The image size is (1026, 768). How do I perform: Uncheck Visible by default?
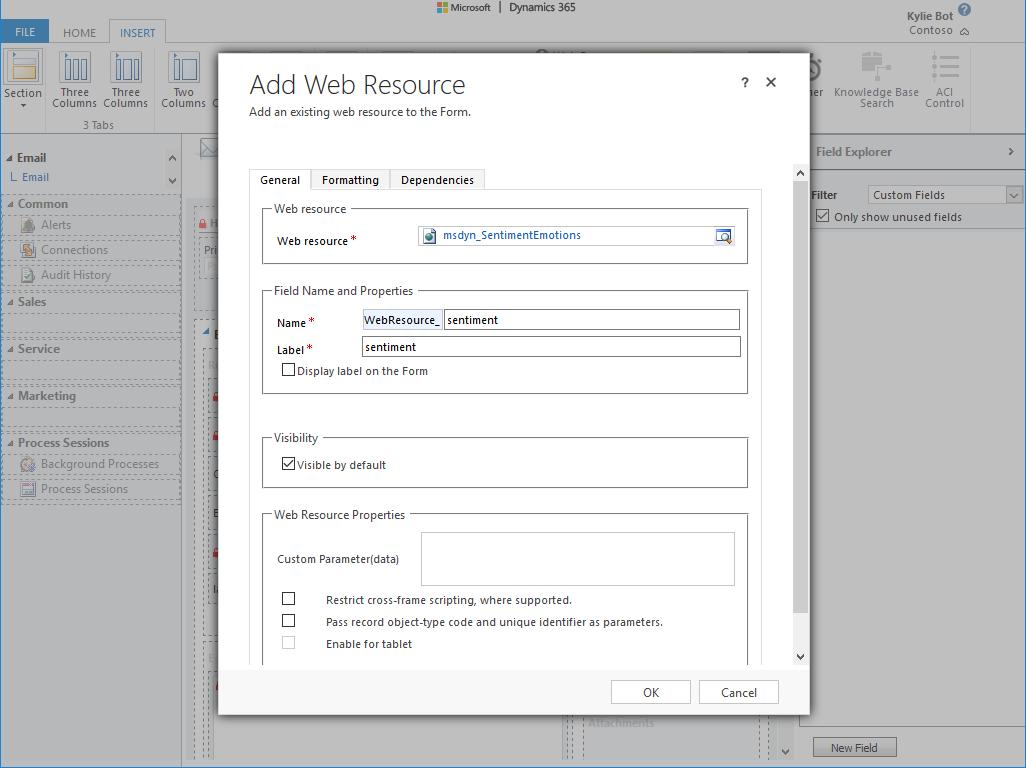(x=289, y=464)
